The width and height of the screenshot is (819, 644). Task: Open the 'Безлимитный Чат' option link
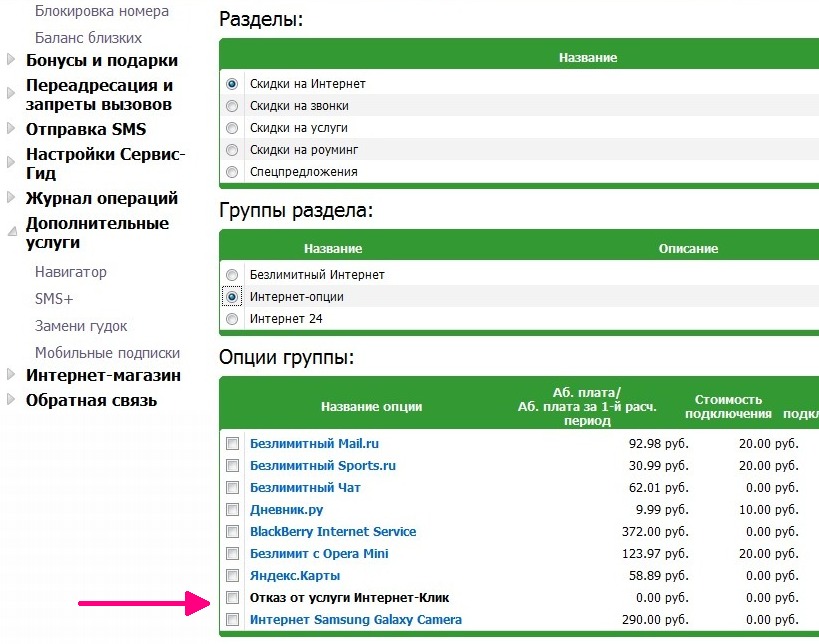click(305, 487)
